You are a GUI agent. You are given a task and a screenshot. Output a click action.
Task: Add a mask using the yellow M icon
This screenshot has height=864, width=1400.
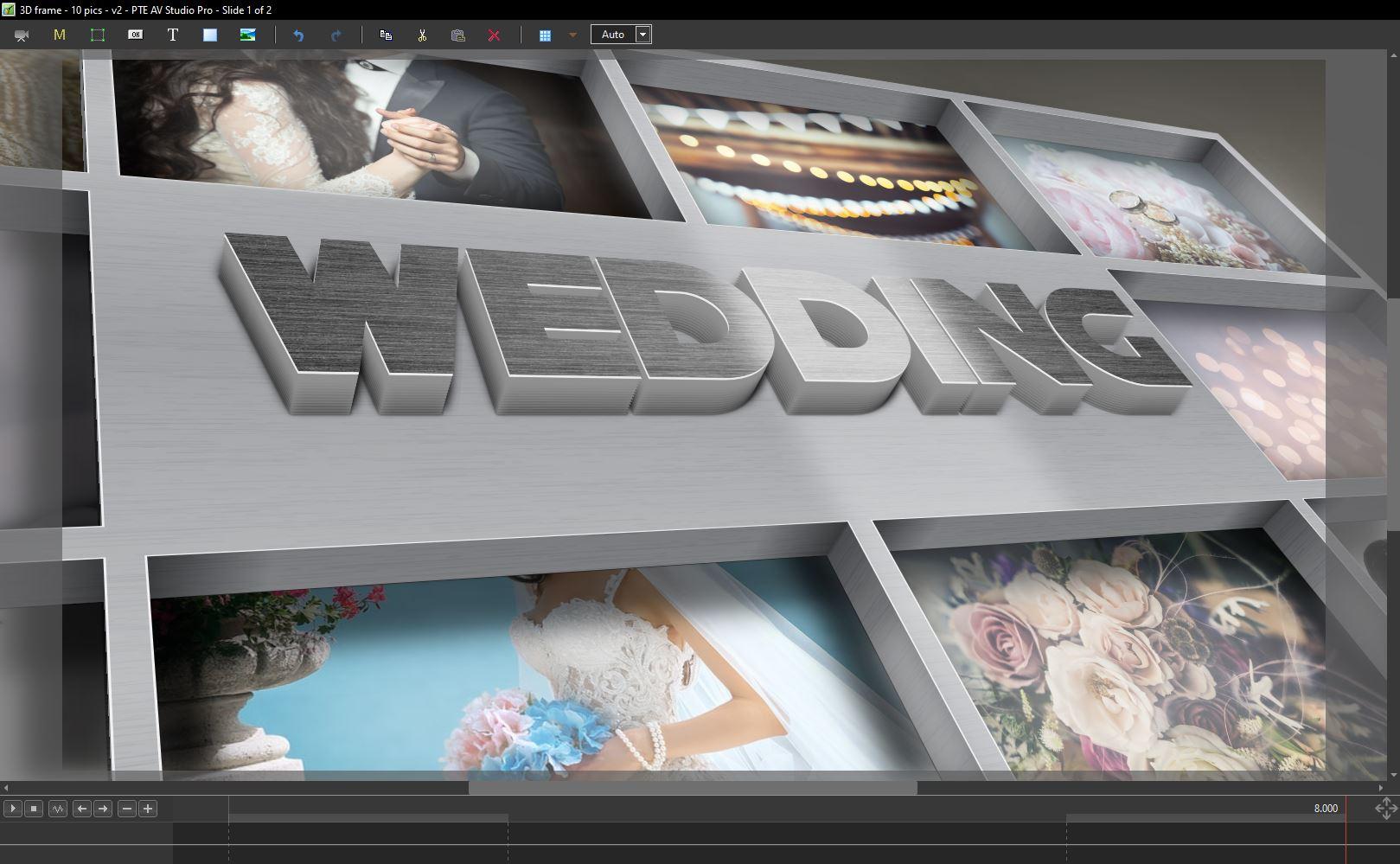tap(60, 35)
